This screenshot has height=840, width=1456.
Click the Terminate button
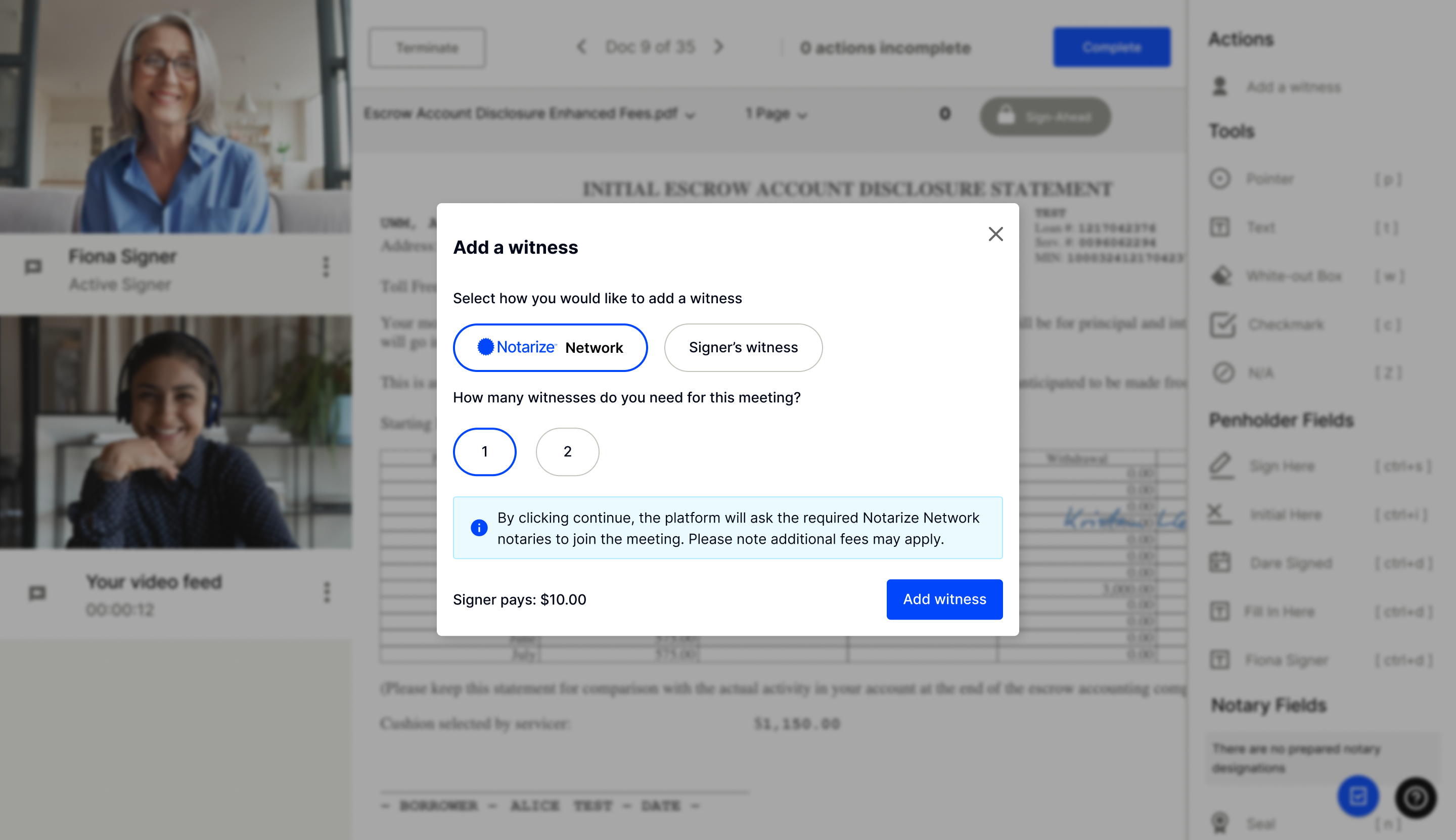(427, 48)
